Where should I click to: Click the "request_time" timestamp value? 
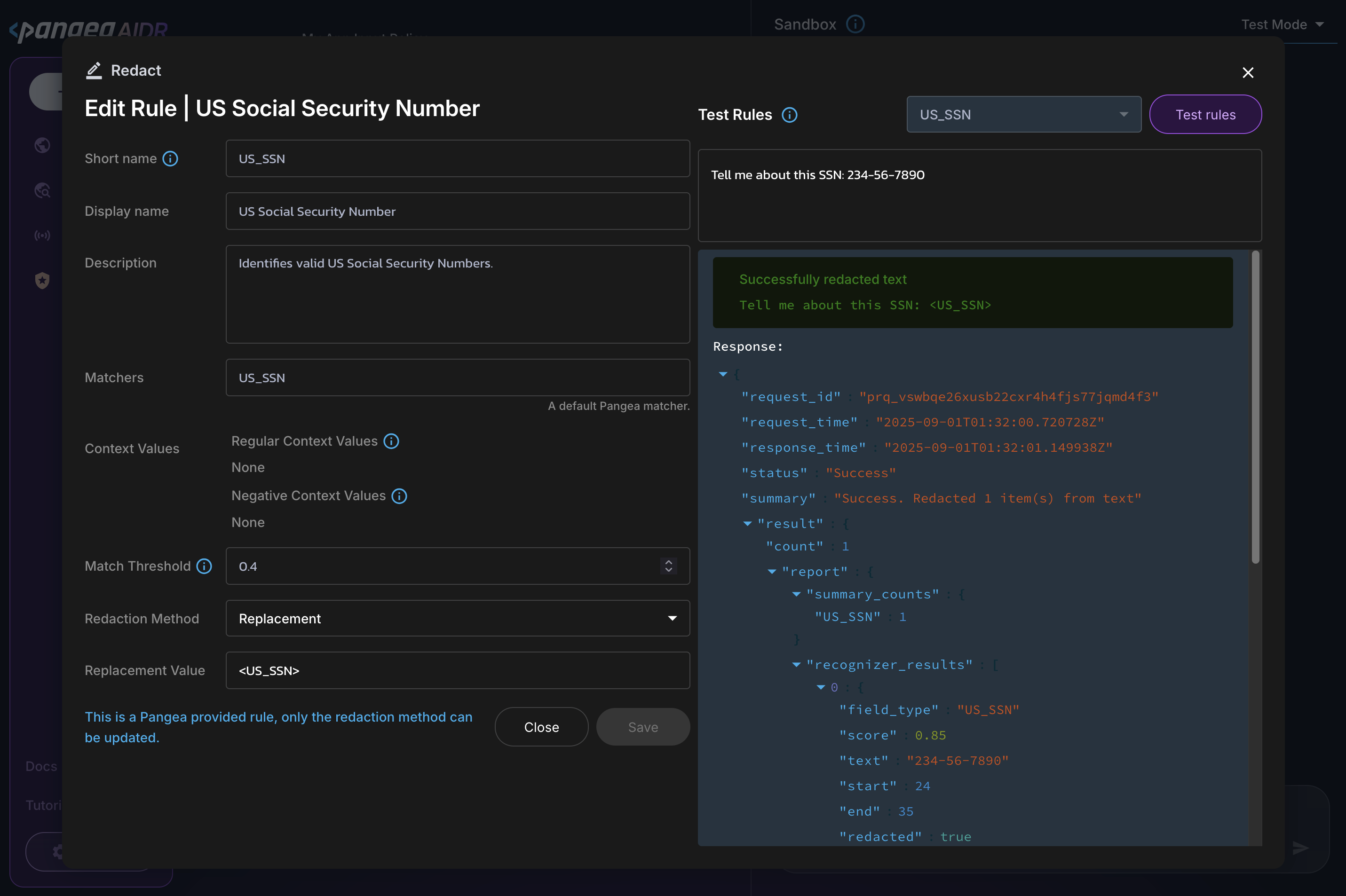coord(990,422)
